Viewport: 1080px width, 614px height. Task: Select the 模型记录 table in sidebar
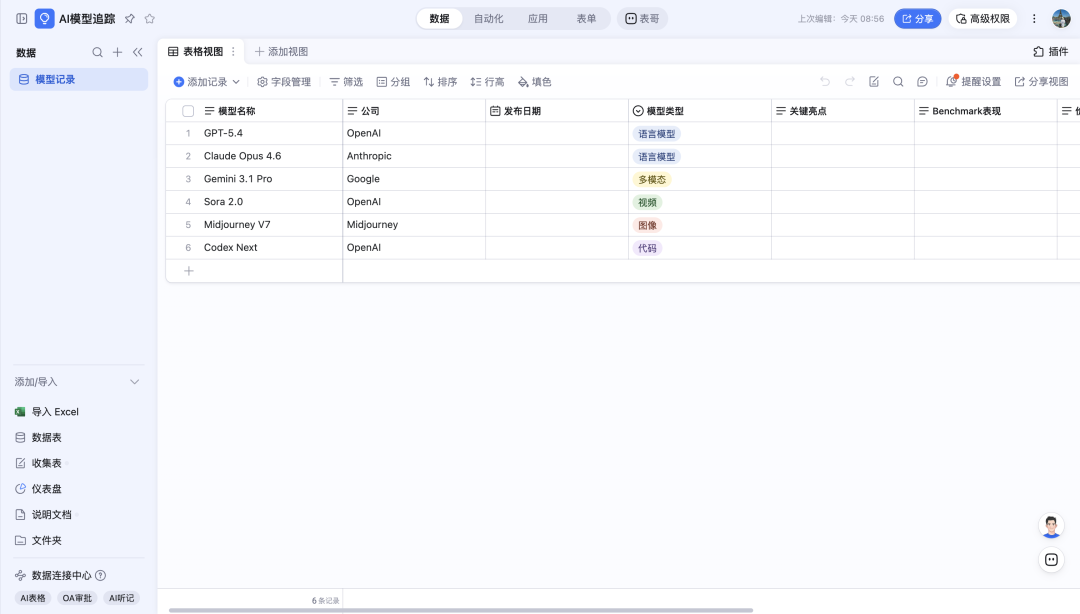pyautogui.click(x=79, y=79)
